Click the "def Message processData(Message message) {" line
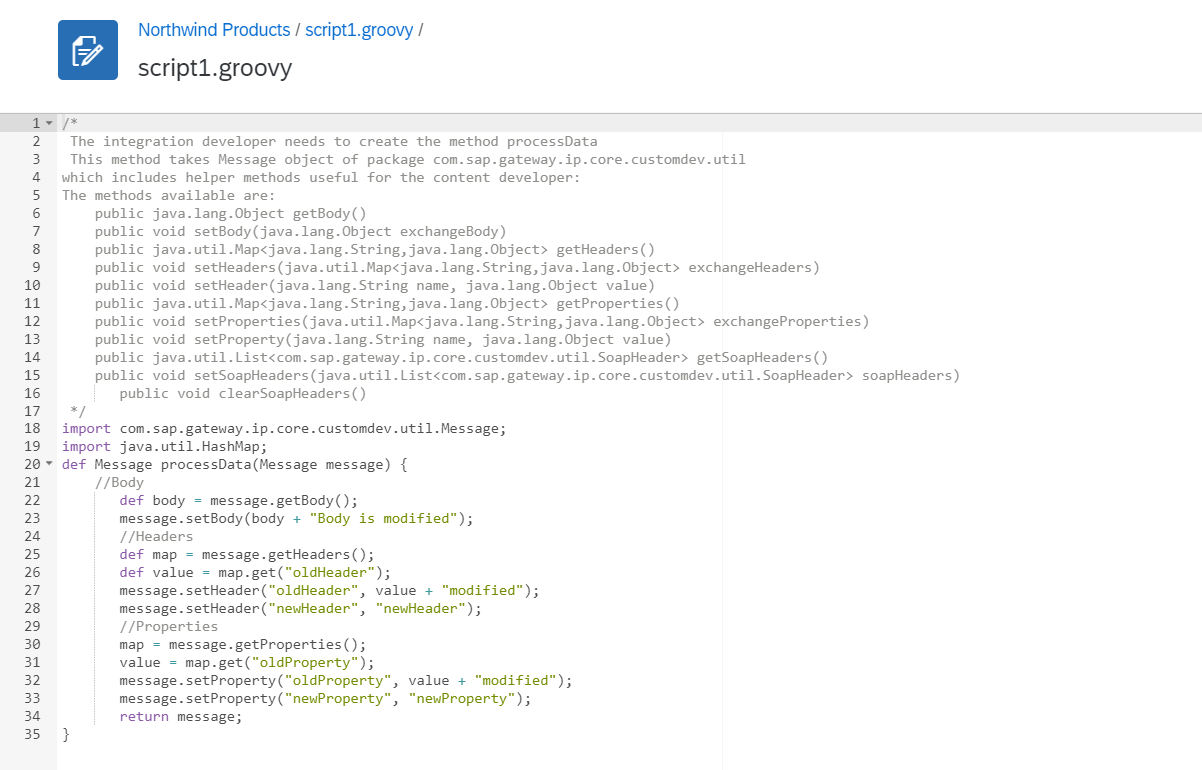The width and height of the screenshot is (1202, 770). click(x=235, y=465)
